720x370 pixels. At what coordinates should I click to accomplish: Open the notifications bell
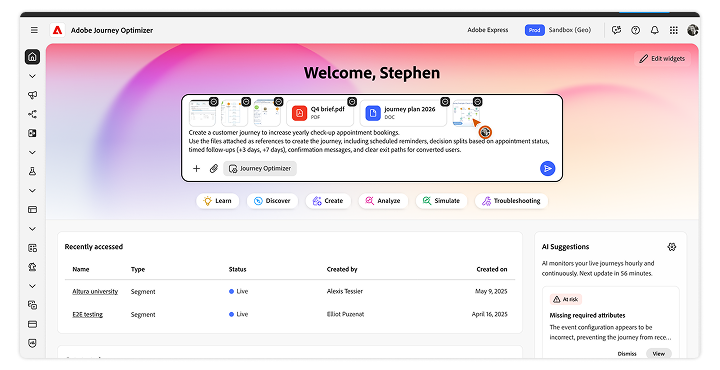click(x=655, y=30)
